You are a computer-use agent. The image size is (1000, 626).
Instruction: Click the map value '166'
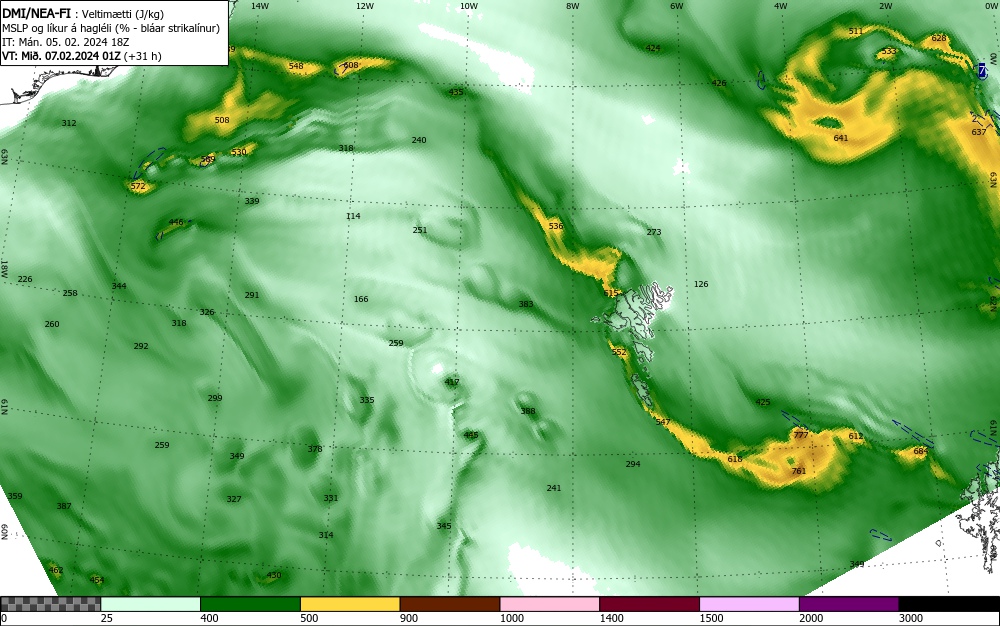(x=361, y=299)
